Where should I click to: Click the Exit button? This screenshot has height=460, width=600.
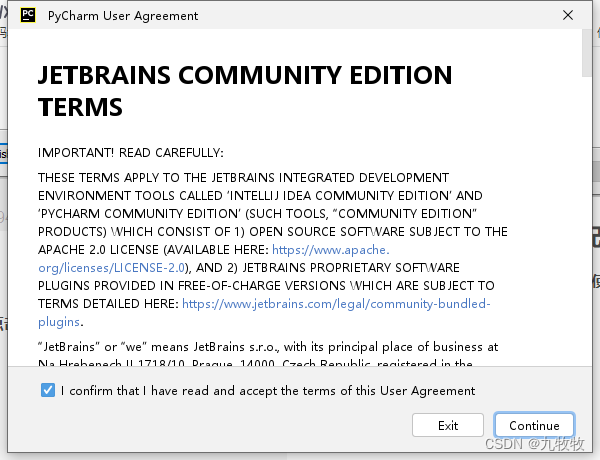(448, 425)
